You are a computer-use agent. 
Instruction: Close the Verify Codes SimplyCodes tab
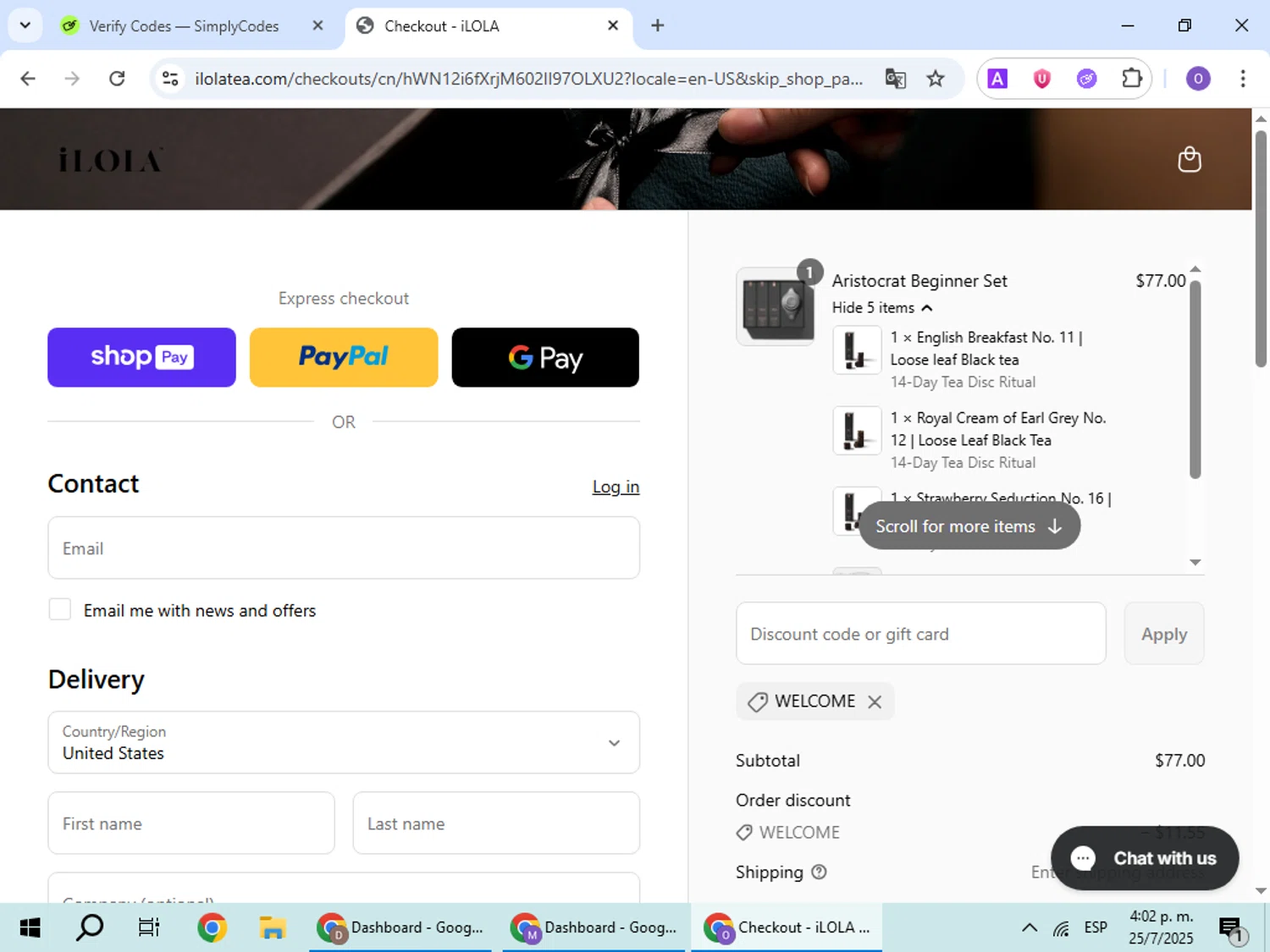point(317,25)
